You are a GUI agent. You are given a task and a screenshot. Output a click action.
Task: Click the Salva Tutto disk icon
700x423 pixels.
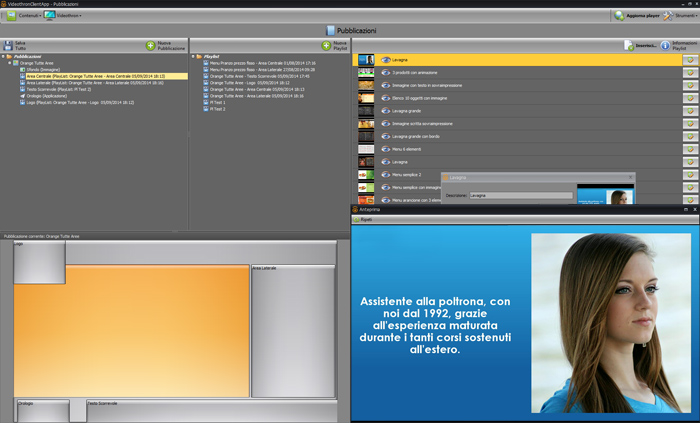[8, 46]
